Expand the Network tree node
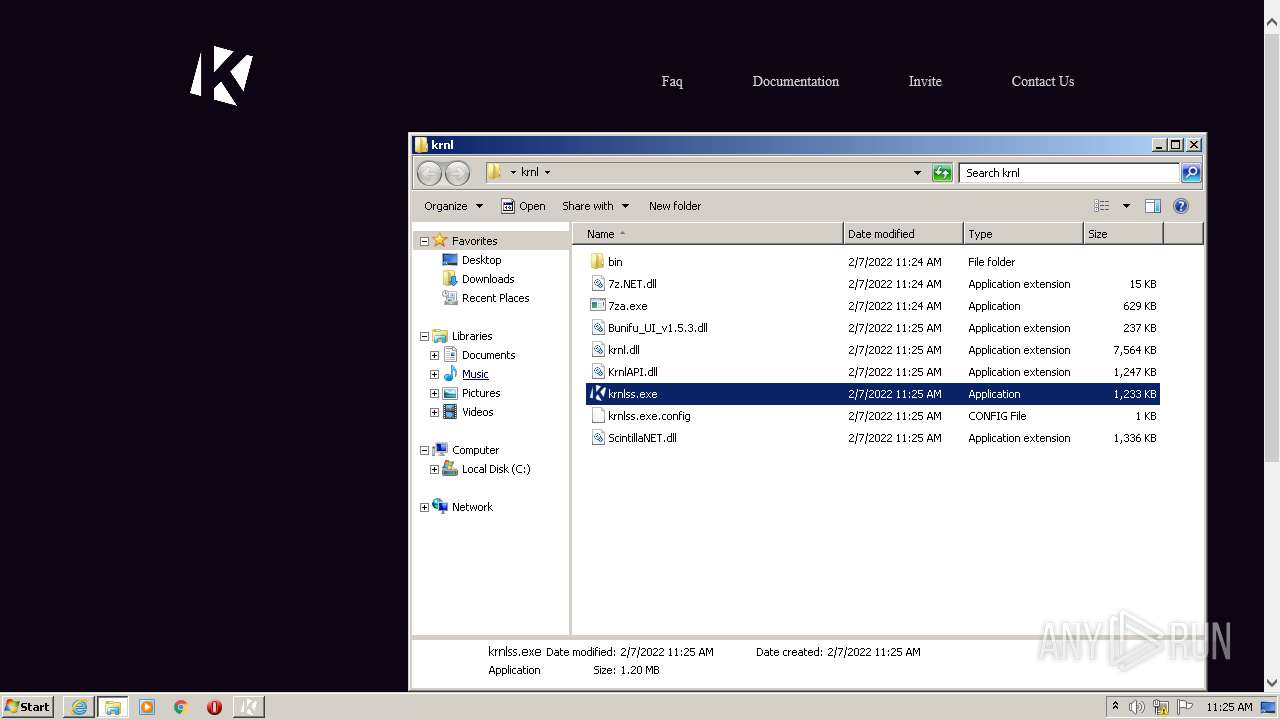Screen dimensions: 1280x720 [x=424, y=507]
